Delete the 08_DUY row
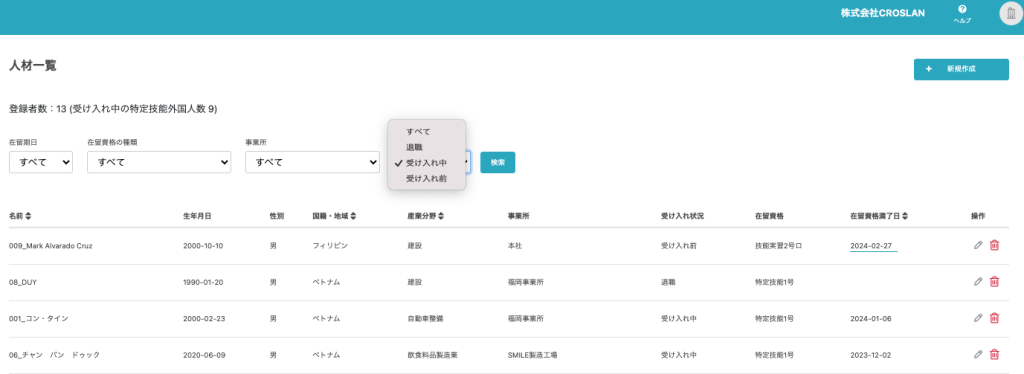This screenshot has width=1024, height=374. (x=994, y=282)
